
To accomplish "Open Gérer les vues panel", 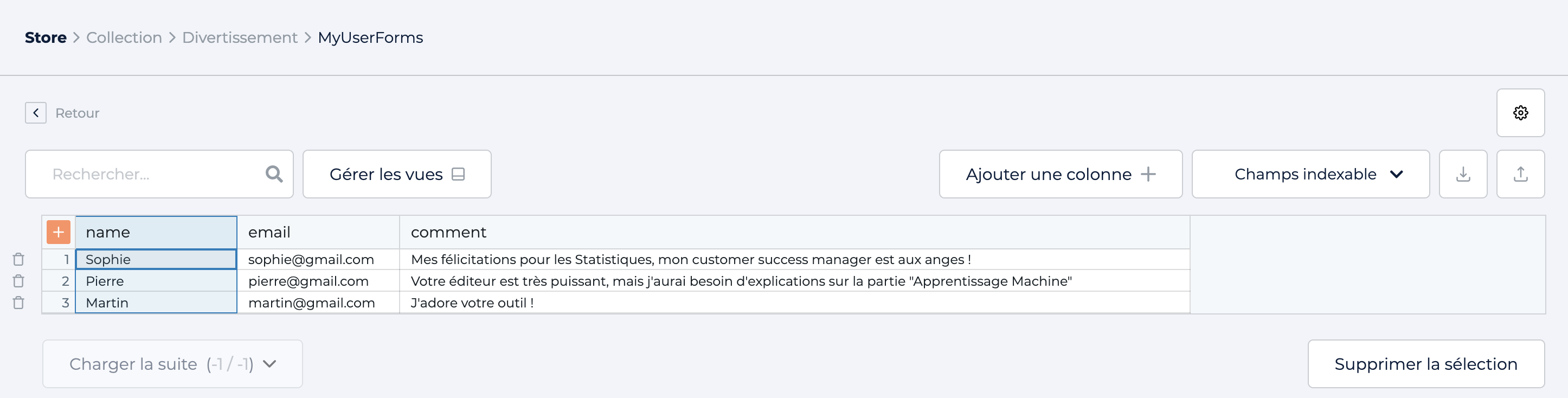I will [397, 174].
